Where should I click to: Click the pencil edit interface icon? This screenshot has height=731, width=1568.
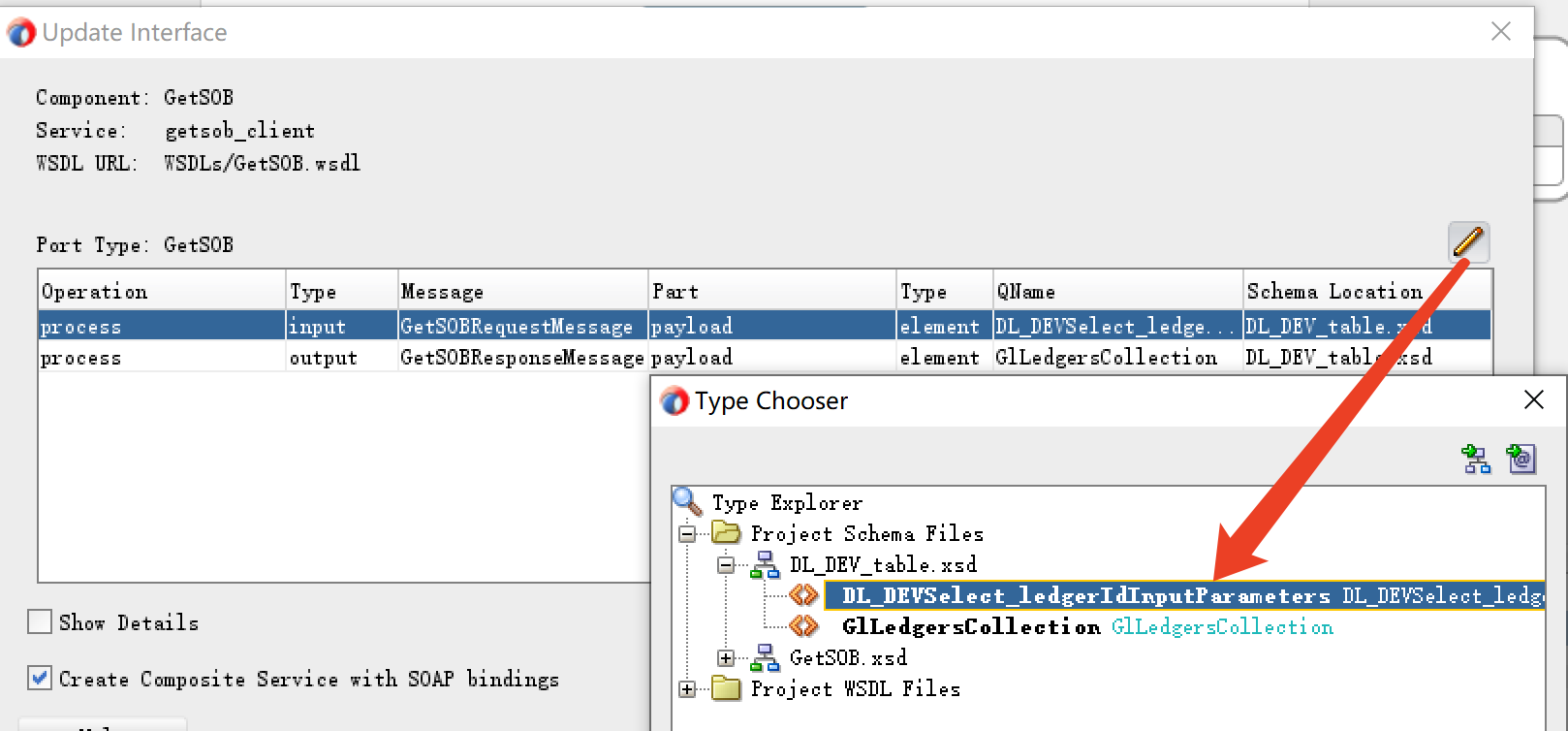click(1468, 242)
